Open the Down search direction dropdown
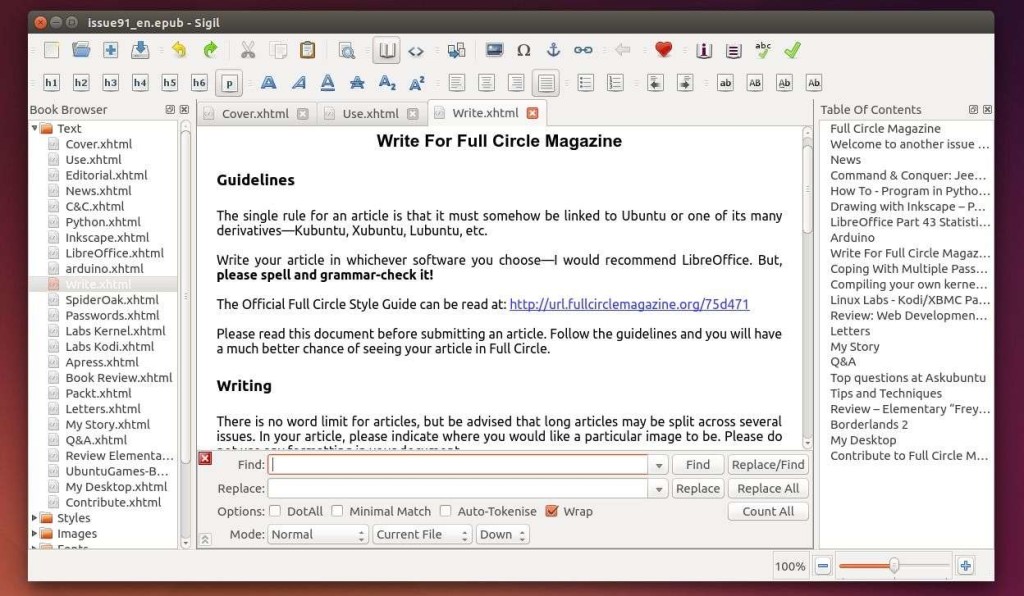 pyautogui.click(x=502, y=535)
